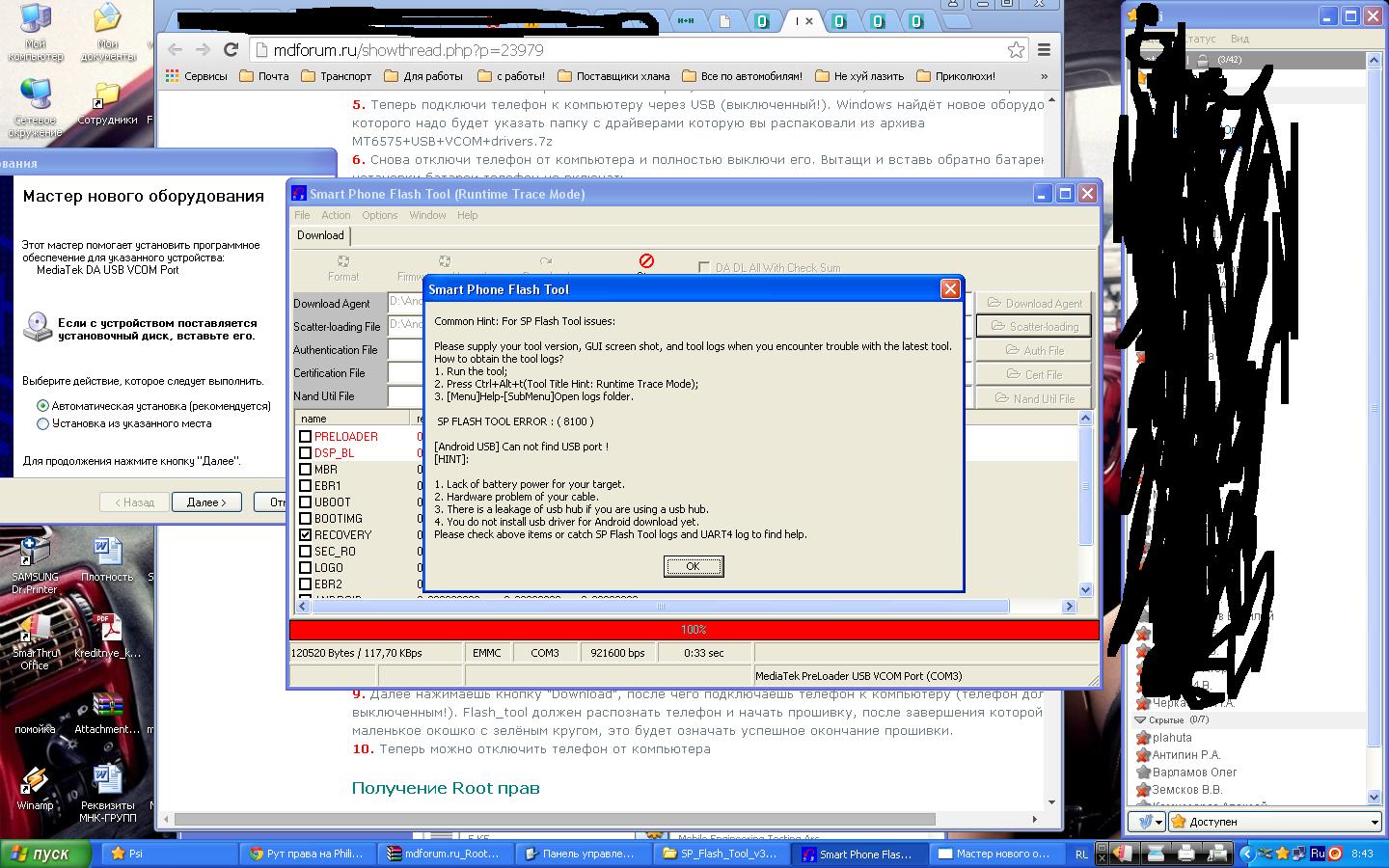Open the Сервисы apps shortcut in bookmarks bar
This screenshot has width=1389, height=868.
pos(196,76)
